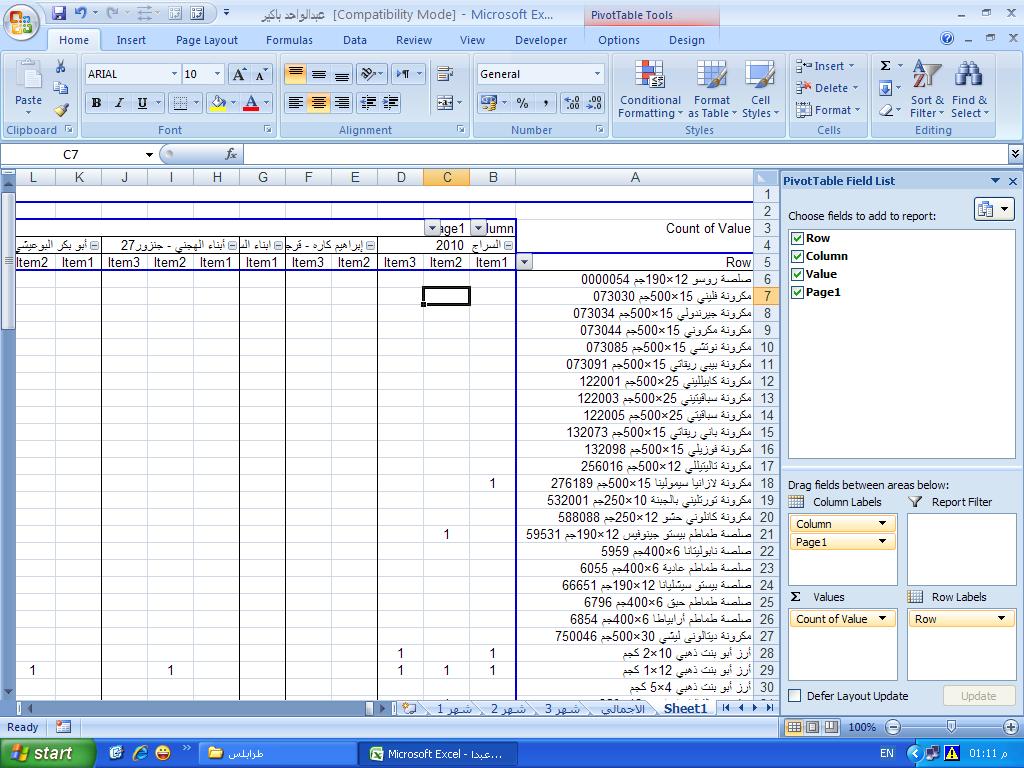1024x768 pixels.
Task: Adjust the zoom slider handle
Action: point(952,727)
